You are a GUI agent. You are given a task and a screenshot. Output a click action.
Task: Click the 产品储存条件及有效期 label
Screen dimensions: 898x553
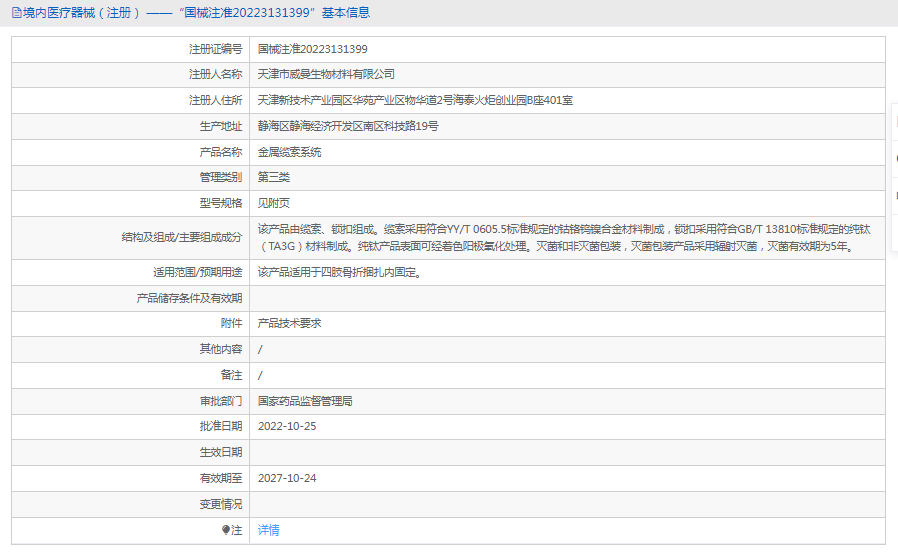(190, 298)
